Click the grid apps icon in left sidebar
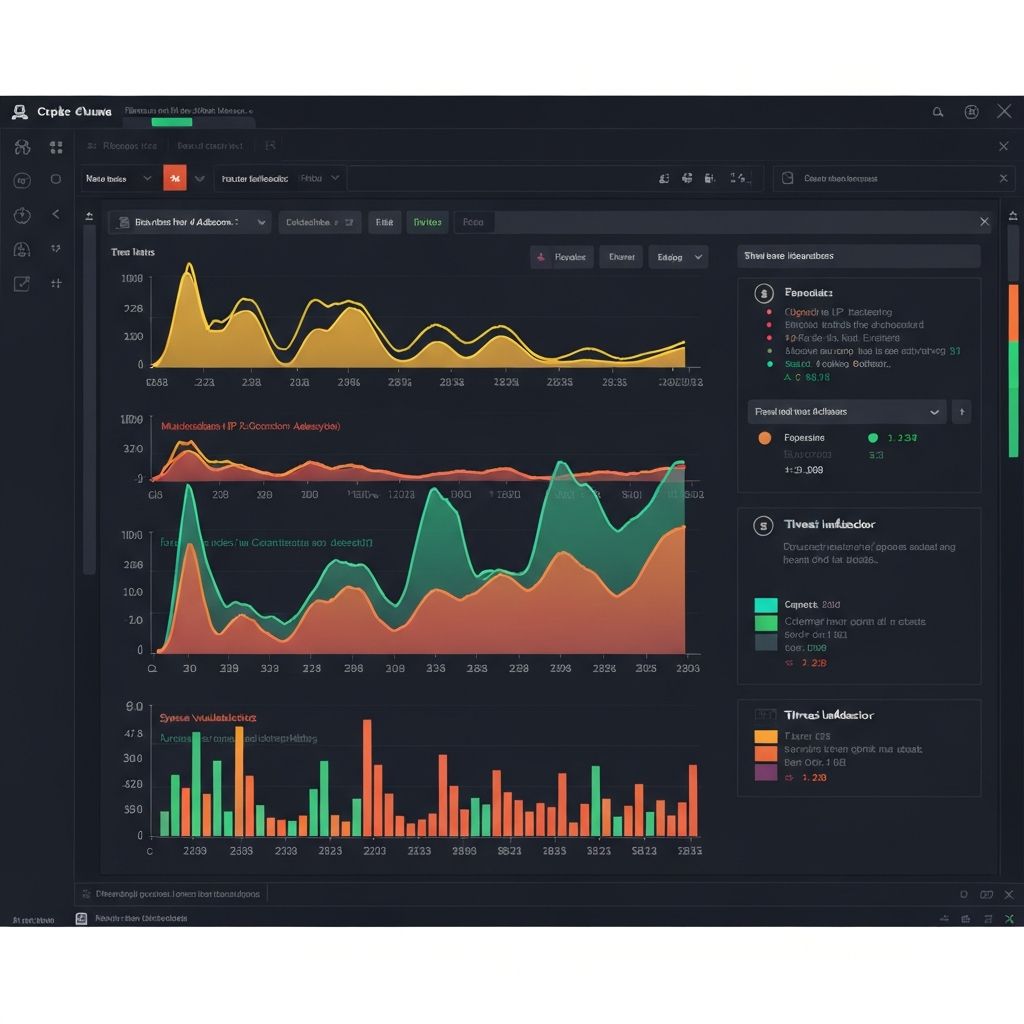The height and width of the screenshot is (1024, 1024). (56, 147)
